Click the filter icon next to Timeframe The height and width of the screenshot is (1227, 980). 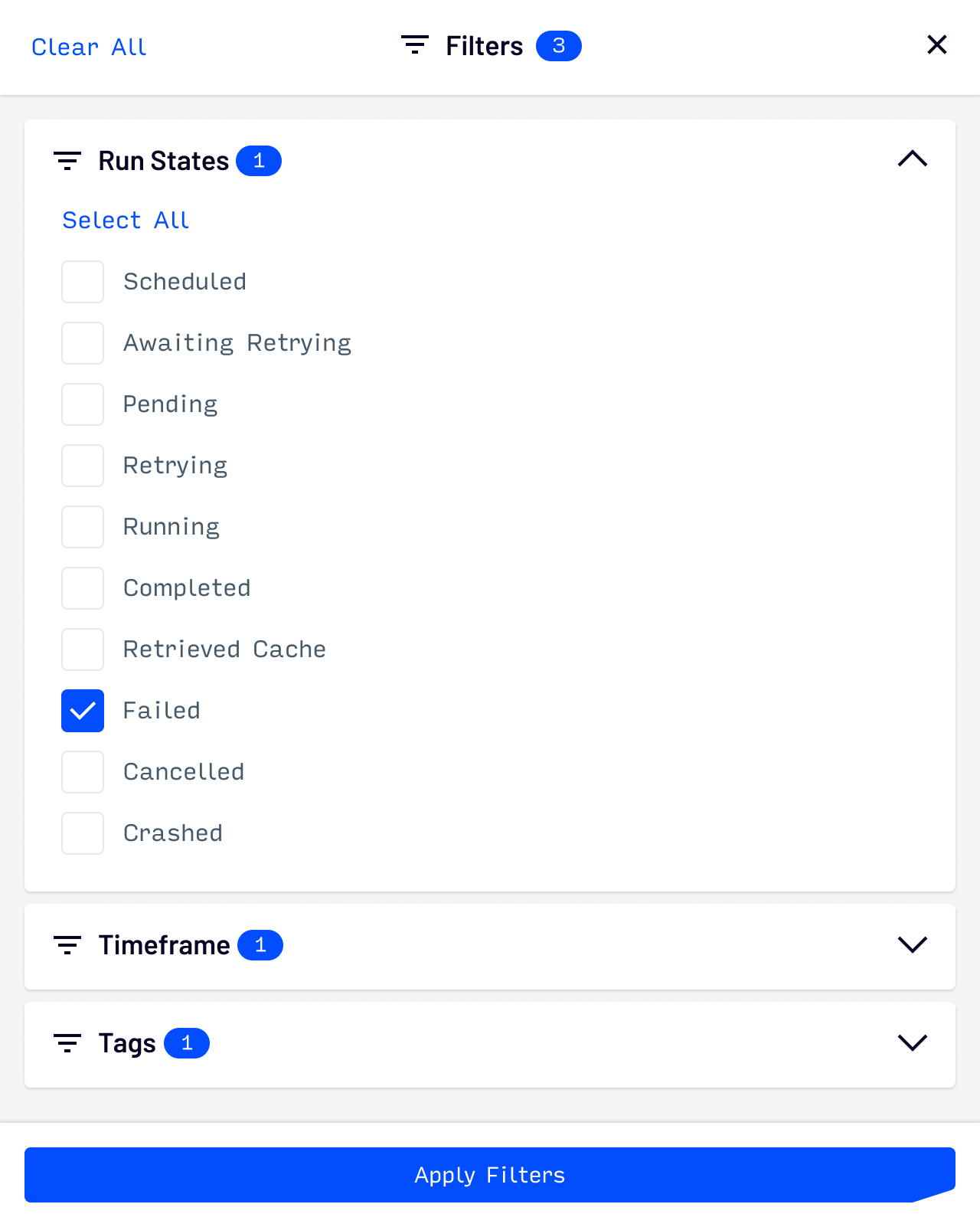click(67, 945)
